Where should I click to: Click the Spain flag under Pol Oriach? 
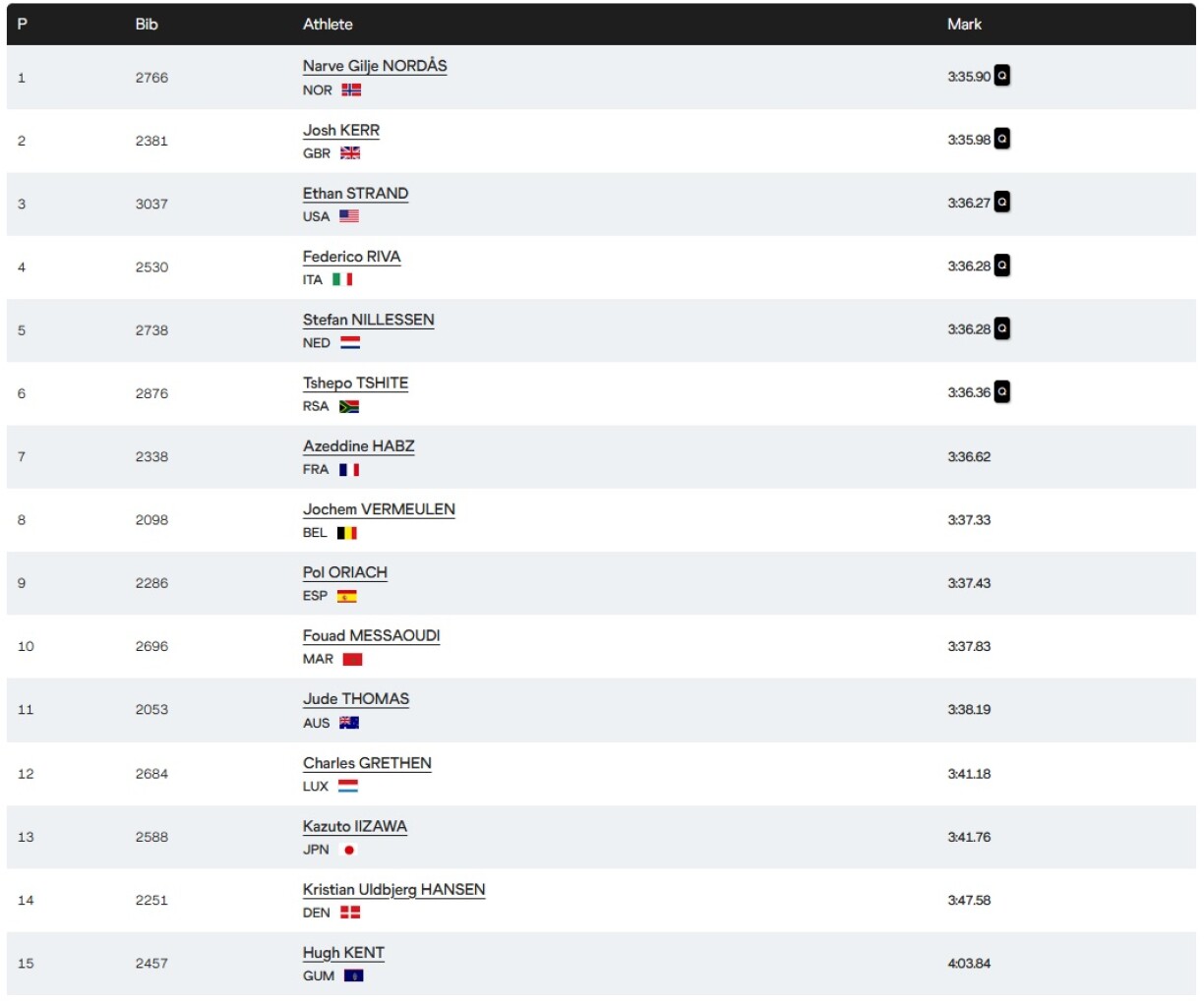pyautogui.click(x=346, y=596)
